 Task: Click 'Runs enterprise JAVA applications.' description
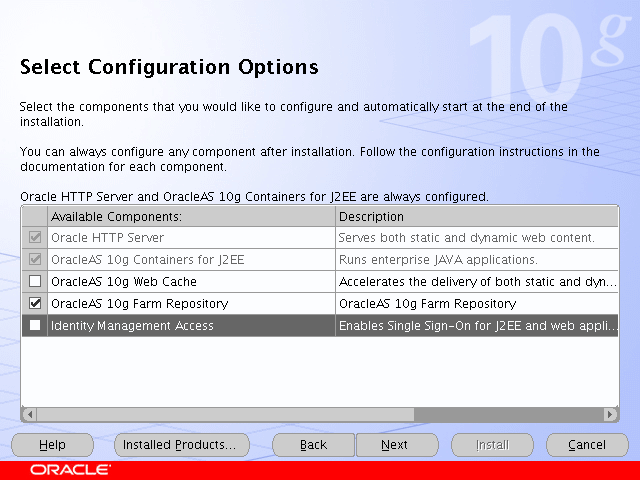pyautogui.click(x=438, y=260)
